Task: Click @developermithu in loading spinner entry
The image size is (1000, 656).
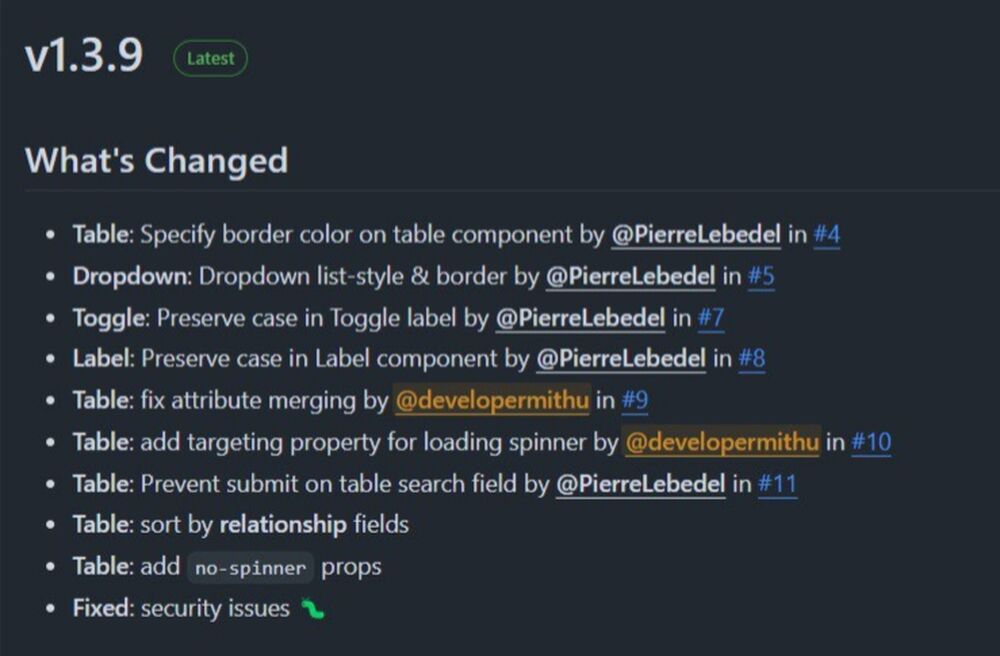Action: pos(722,442)
